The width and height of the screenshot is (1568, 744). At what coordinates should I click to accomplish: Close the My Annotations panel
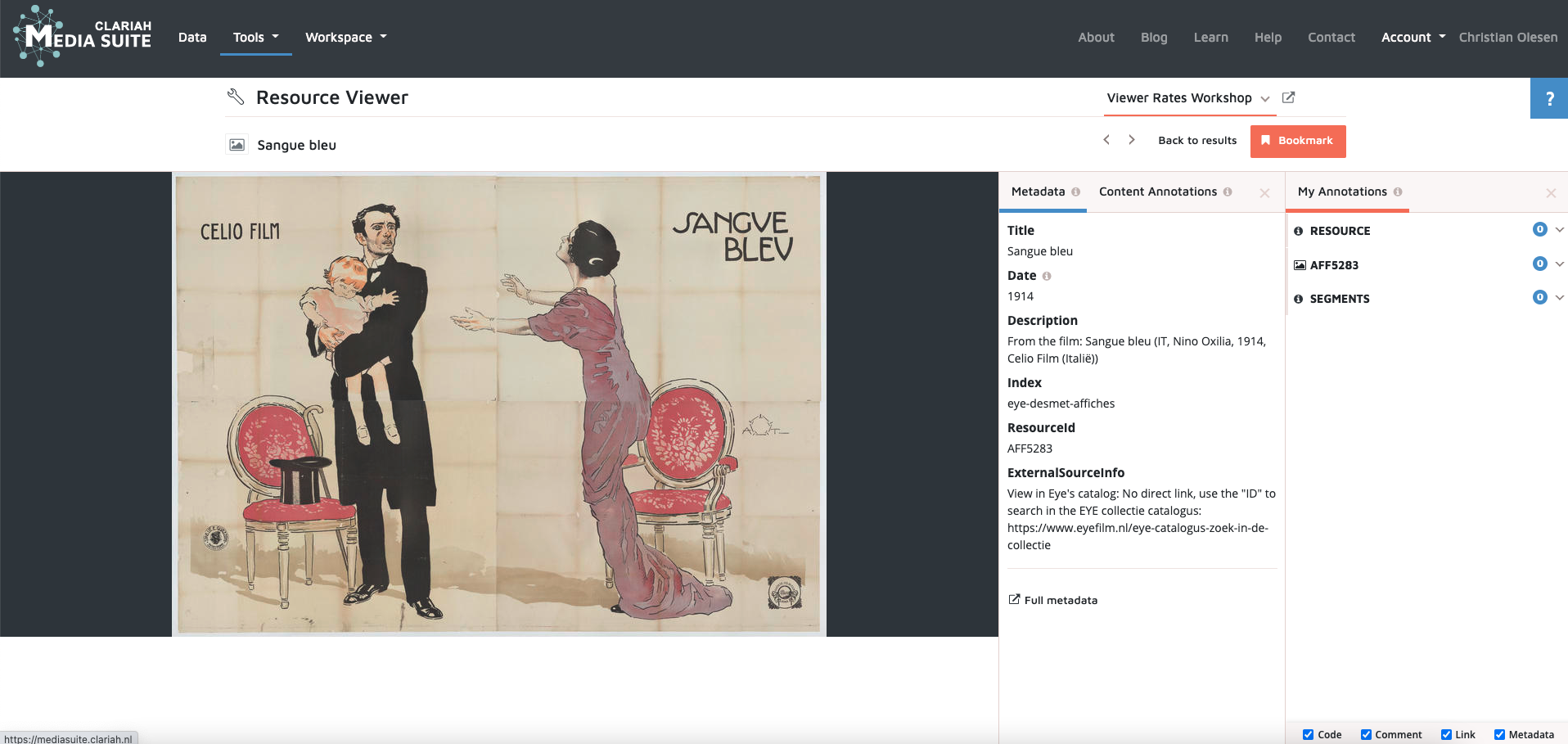(x=1550, y=193)
